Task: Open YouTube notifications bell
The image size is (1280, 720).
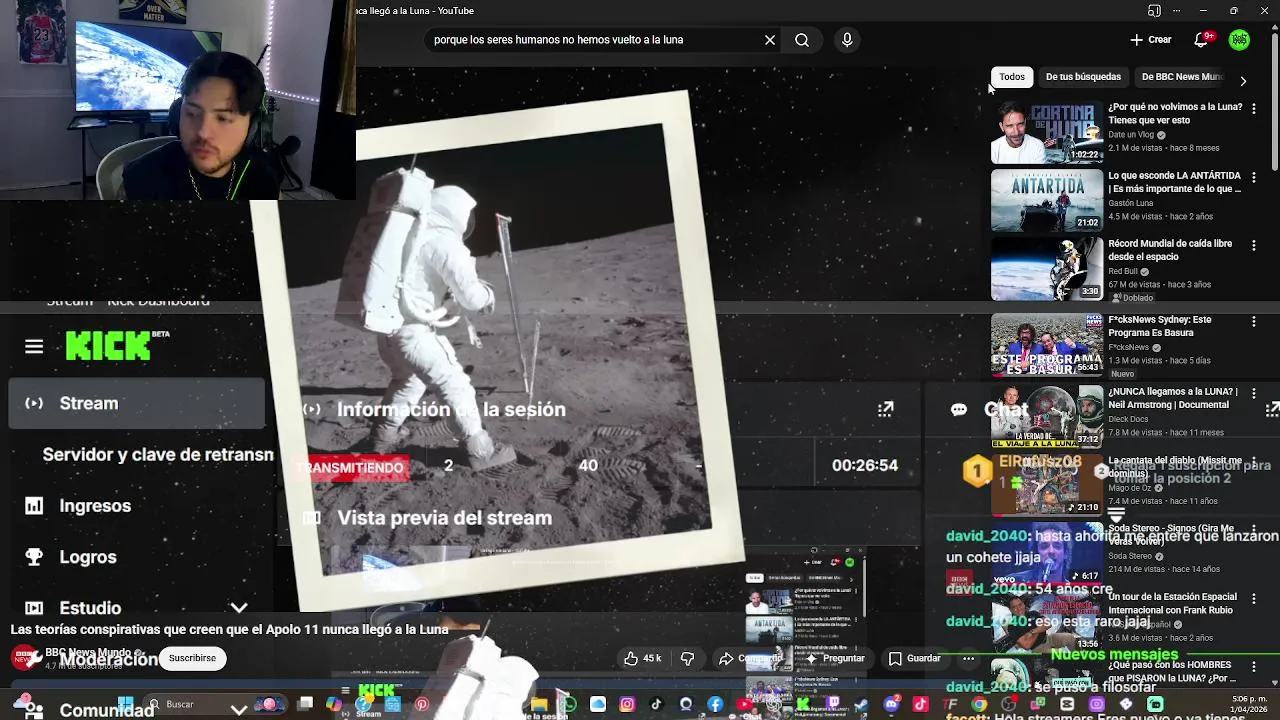Action: (x=1202, y=40)
